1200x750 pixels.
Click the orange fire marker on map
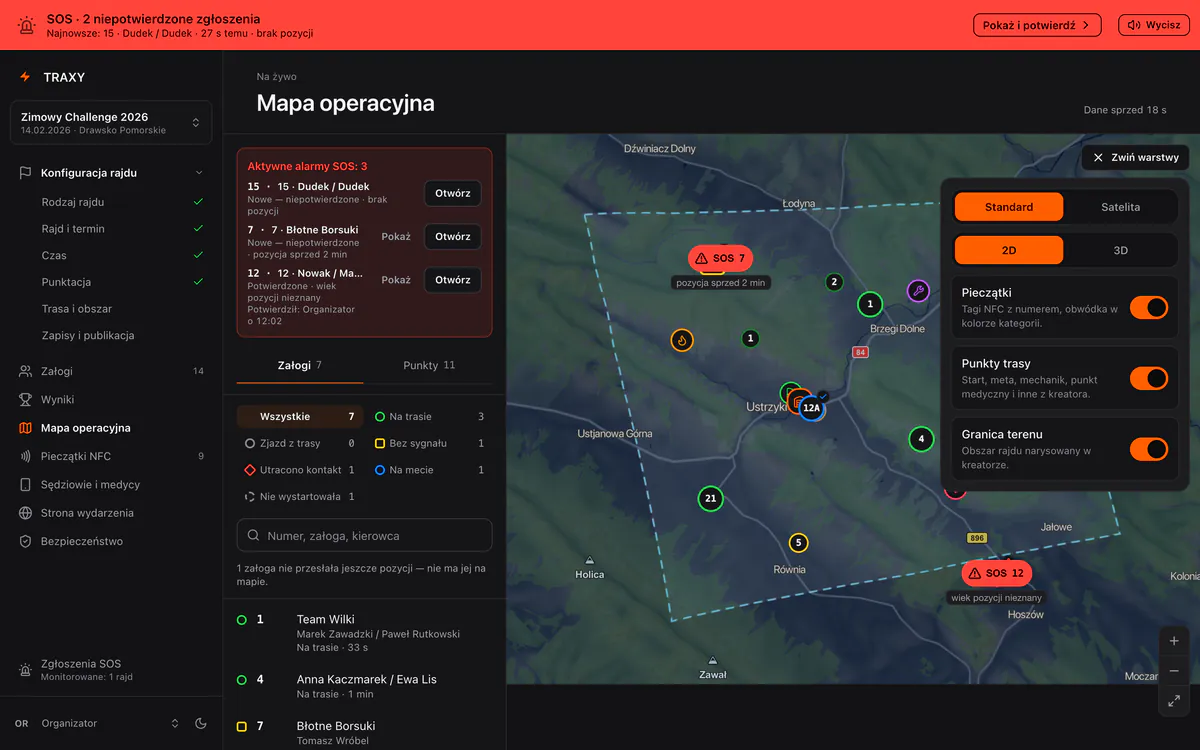point(682,340)
